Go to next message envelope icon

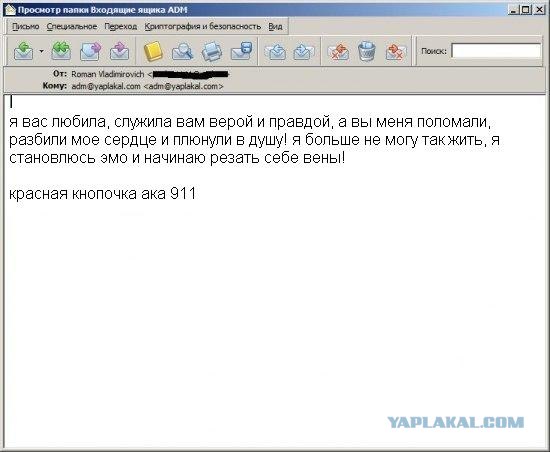303,52
